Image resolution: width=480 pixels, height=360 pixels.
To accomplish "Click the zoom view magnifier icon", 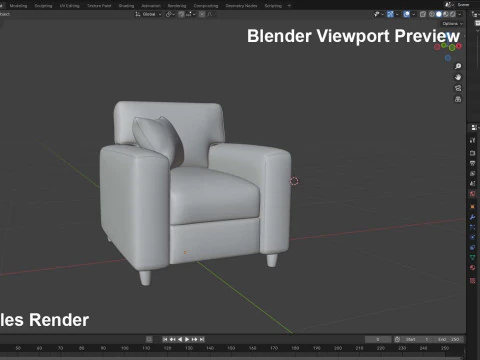I will pyautogui.click(x=458, y=66).
